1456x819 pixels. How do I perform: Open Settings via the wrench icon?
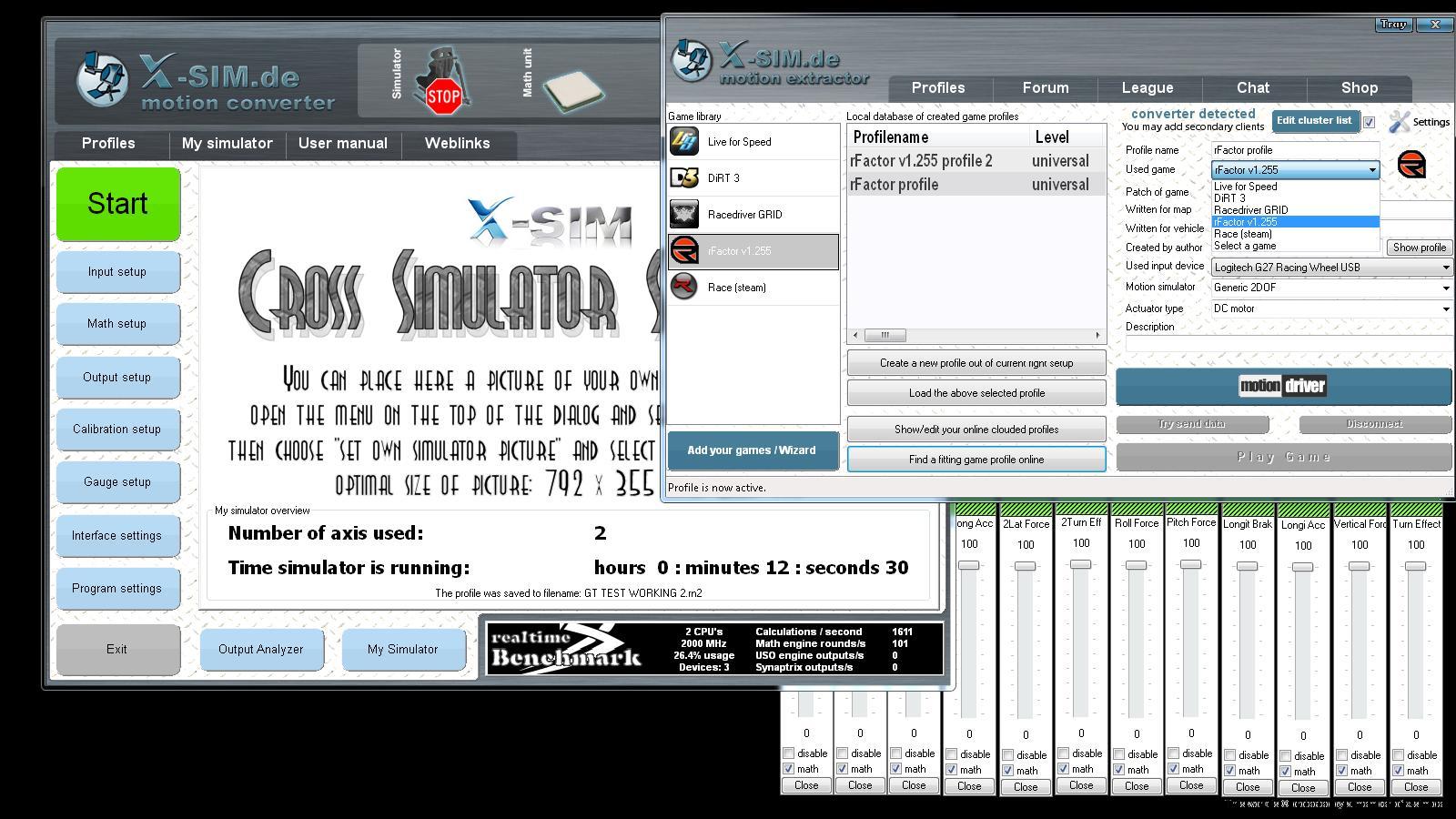coord(1400,122)
